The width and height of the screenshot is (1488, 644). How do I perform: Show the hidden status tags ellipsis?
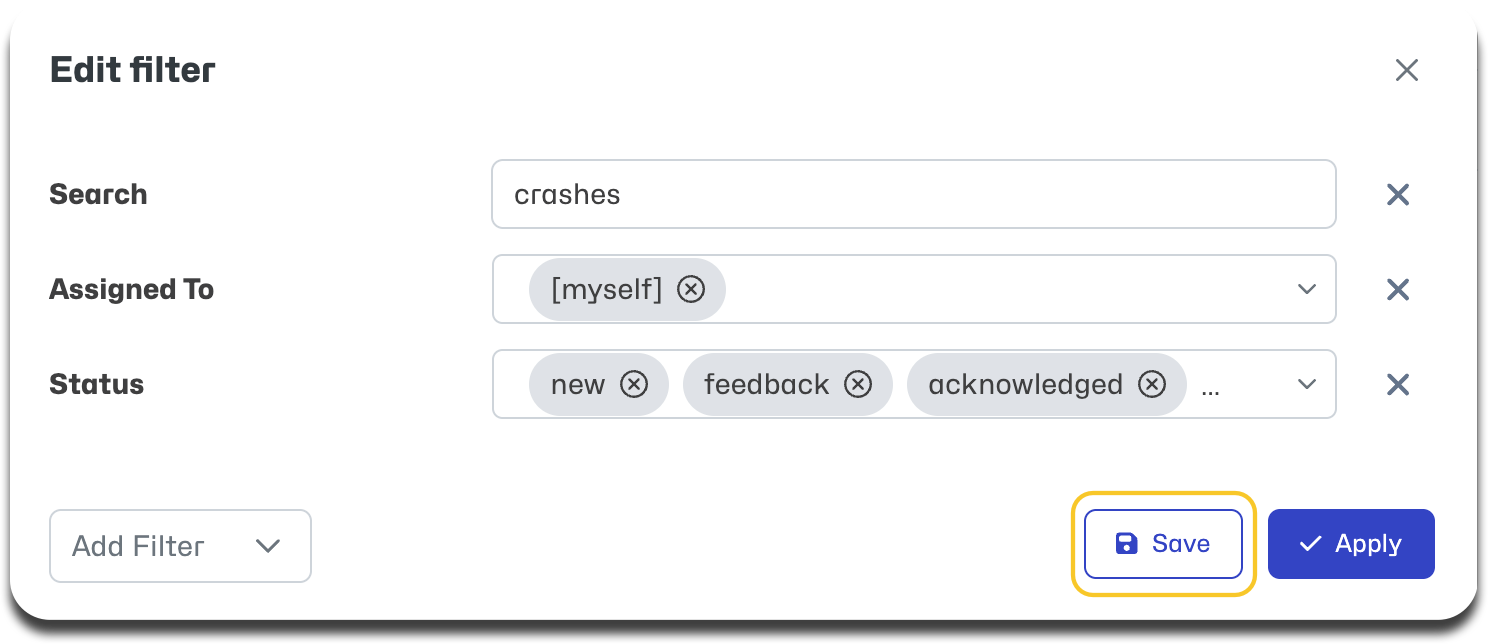coord(1210,389)
